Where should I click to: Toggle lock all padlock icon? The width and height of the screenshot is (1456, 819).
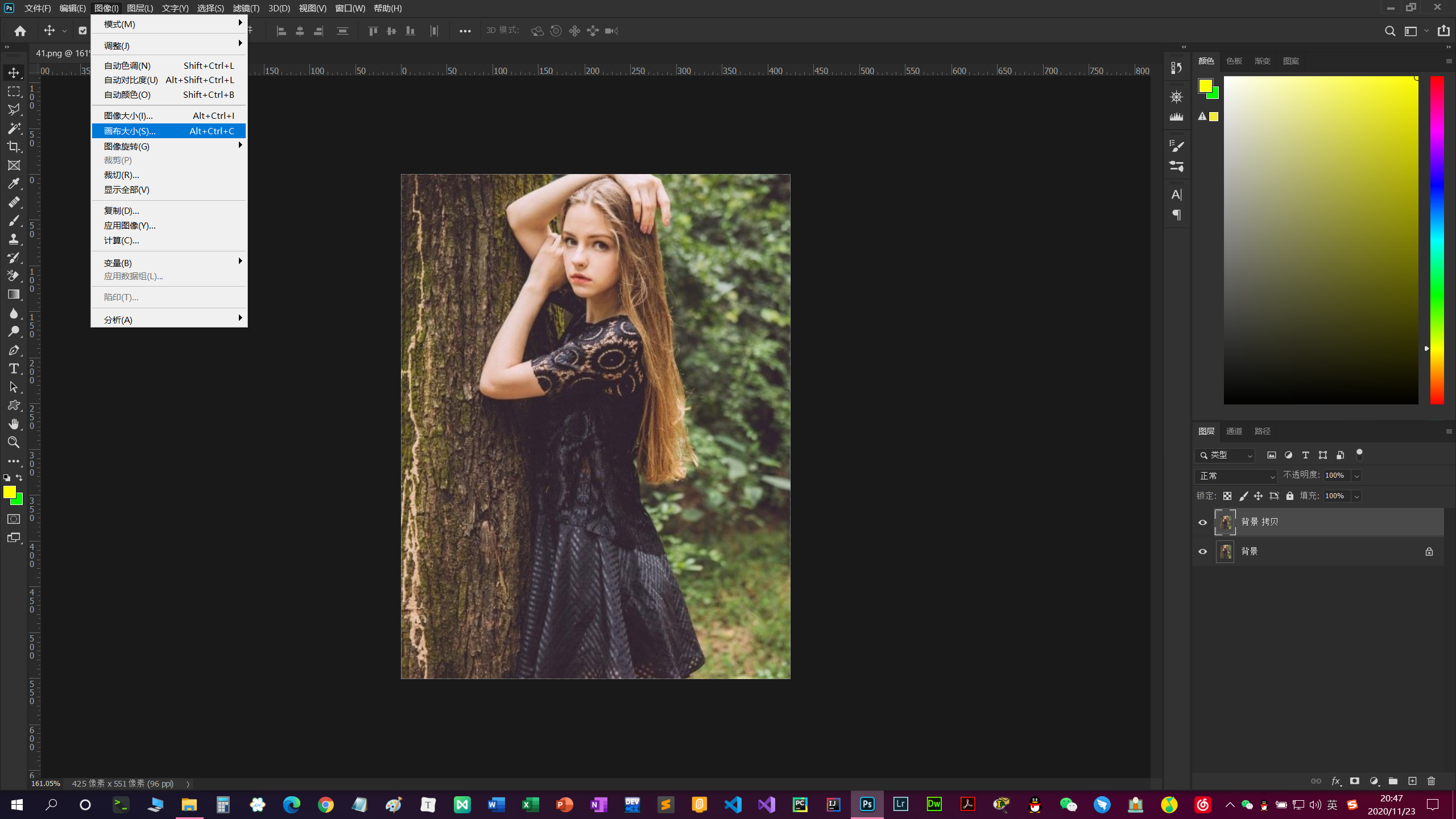coord(1290,496)
